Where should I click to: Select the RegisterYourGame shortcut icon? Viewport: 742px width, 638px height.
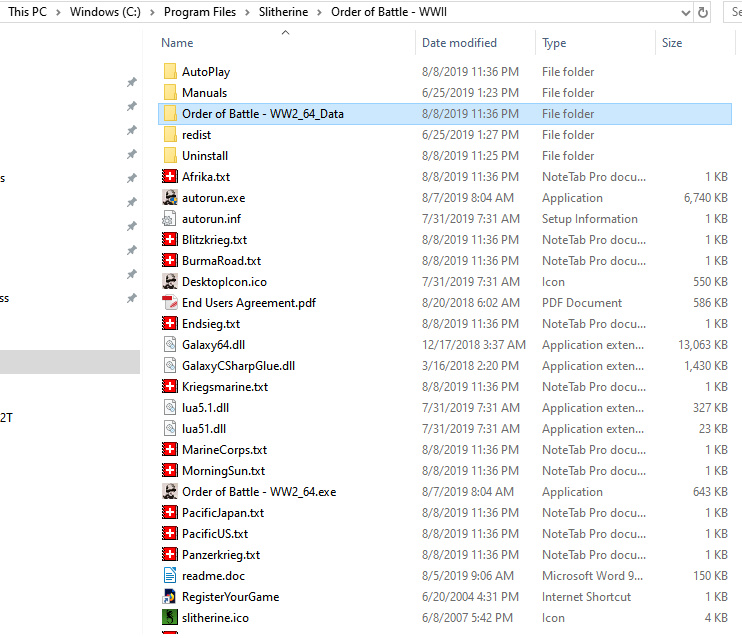tap(170, 597)
